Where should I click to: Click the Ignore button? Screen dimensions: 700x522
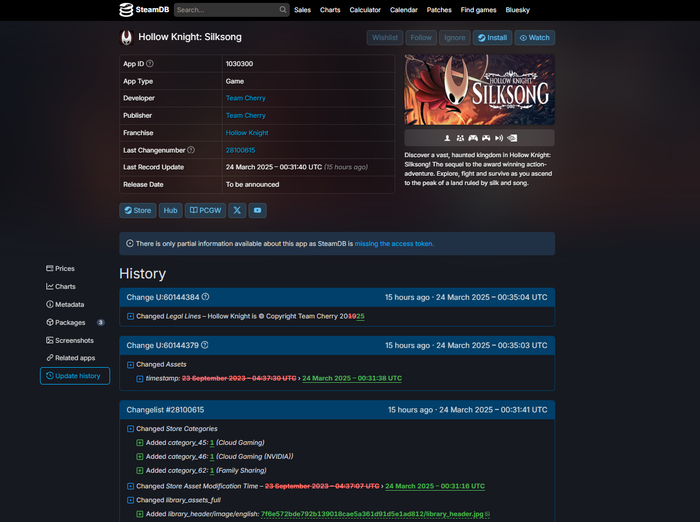[x=454, y=38]
